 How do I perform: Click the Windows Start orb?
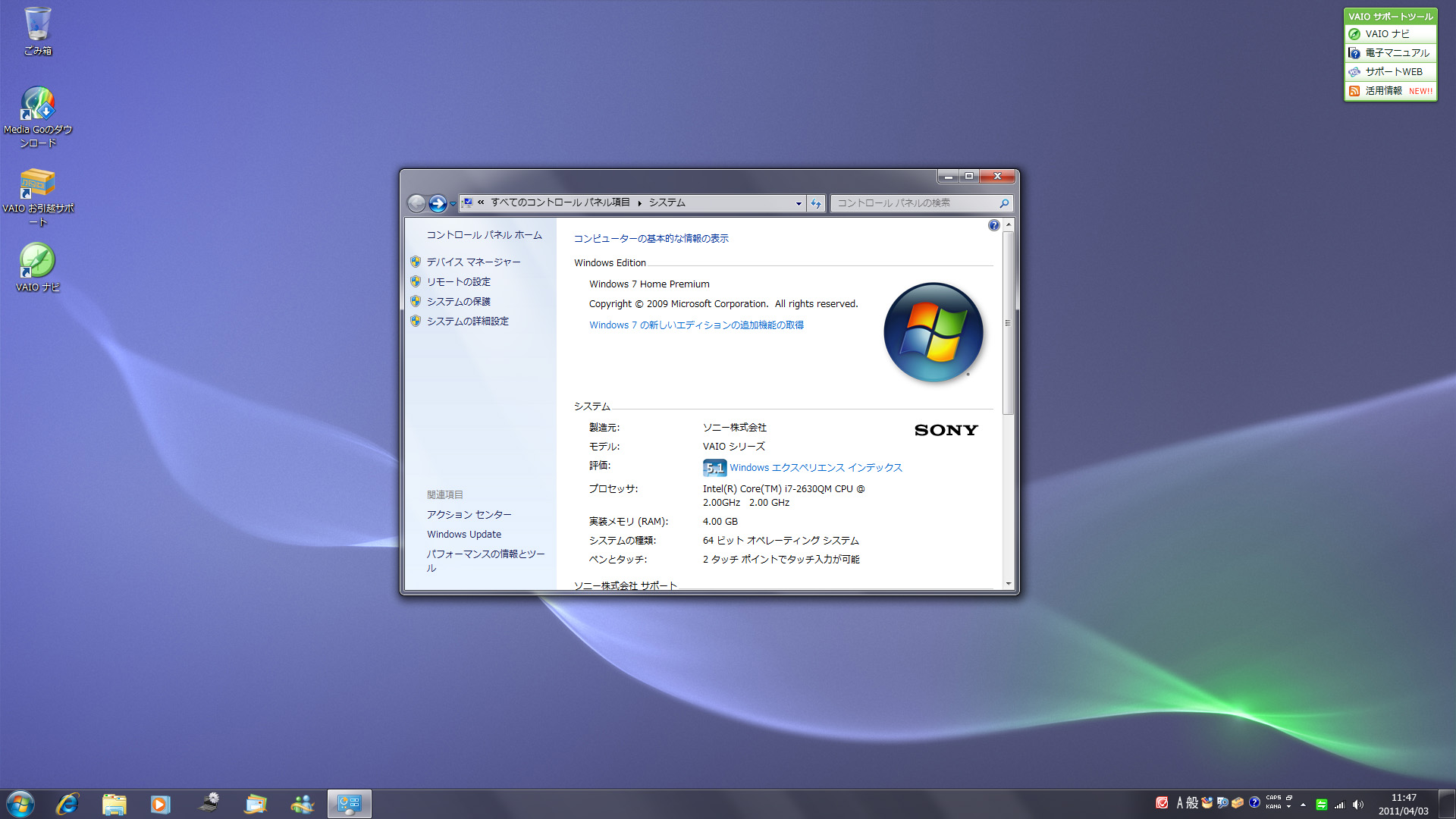(x=20, y=804)
